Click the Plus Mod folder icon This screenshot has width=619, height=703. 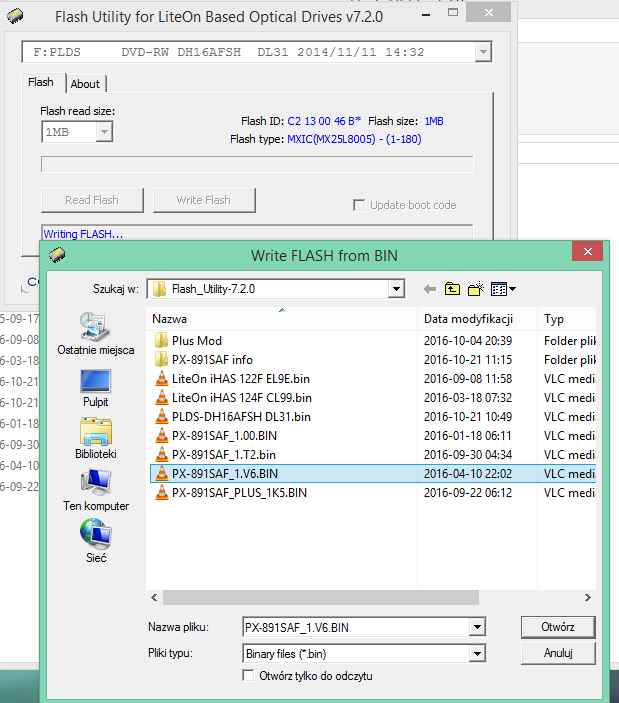(x=161, y=341)
